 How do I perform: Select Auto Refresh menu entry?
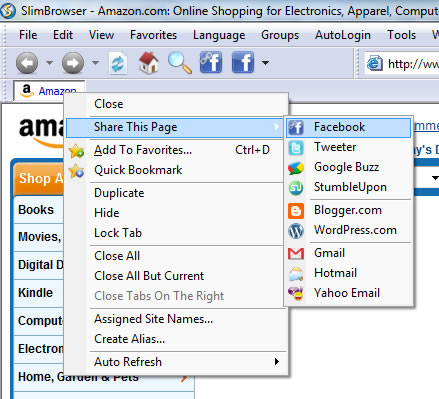(x=176, y=362)
